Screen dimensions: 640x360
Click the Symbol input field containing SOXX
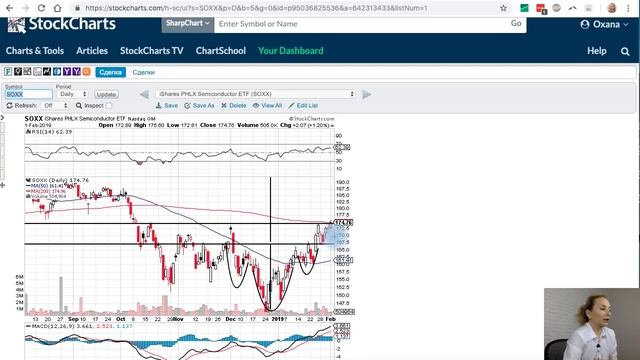click(29, 94)
